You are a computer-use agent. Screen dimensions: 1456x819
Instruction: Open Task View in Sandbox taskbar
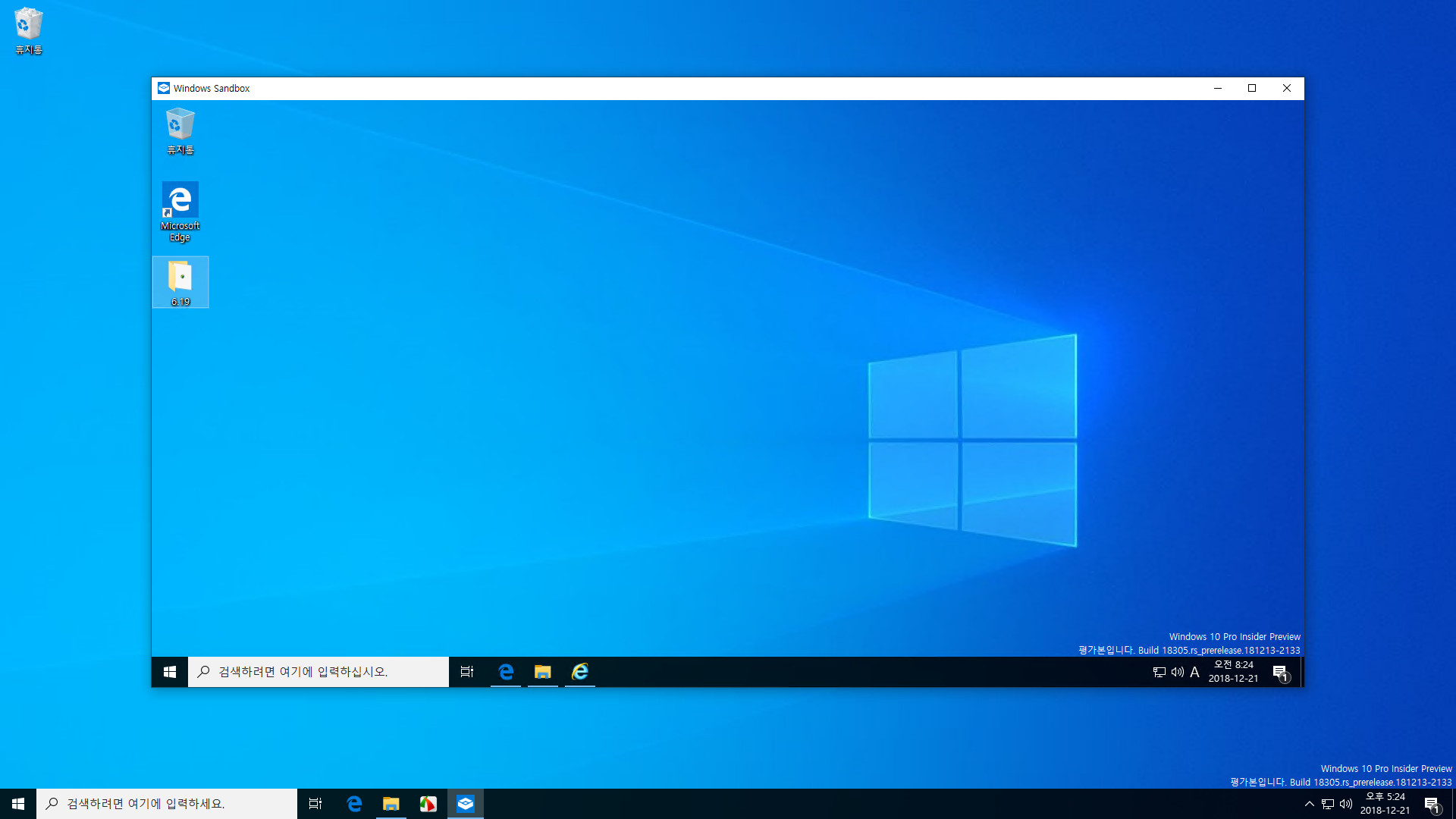pyautogui.click(x=467, y=672)
